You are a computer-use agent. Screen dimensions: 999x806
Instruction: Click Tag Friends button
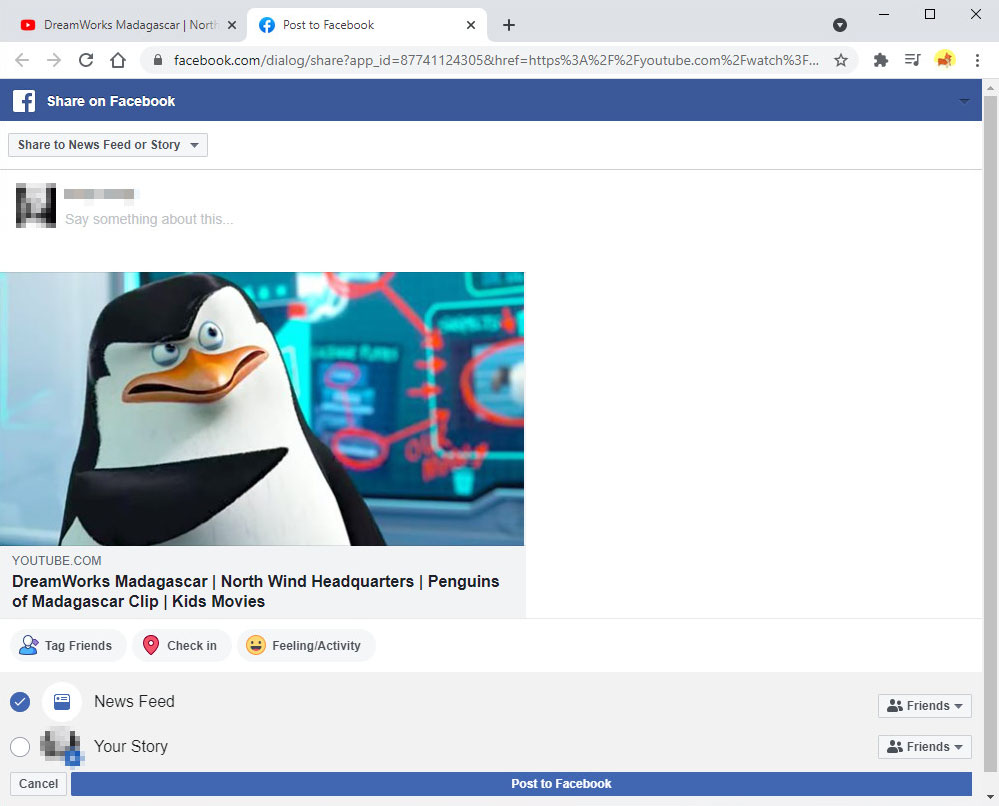tap(68, 645)
